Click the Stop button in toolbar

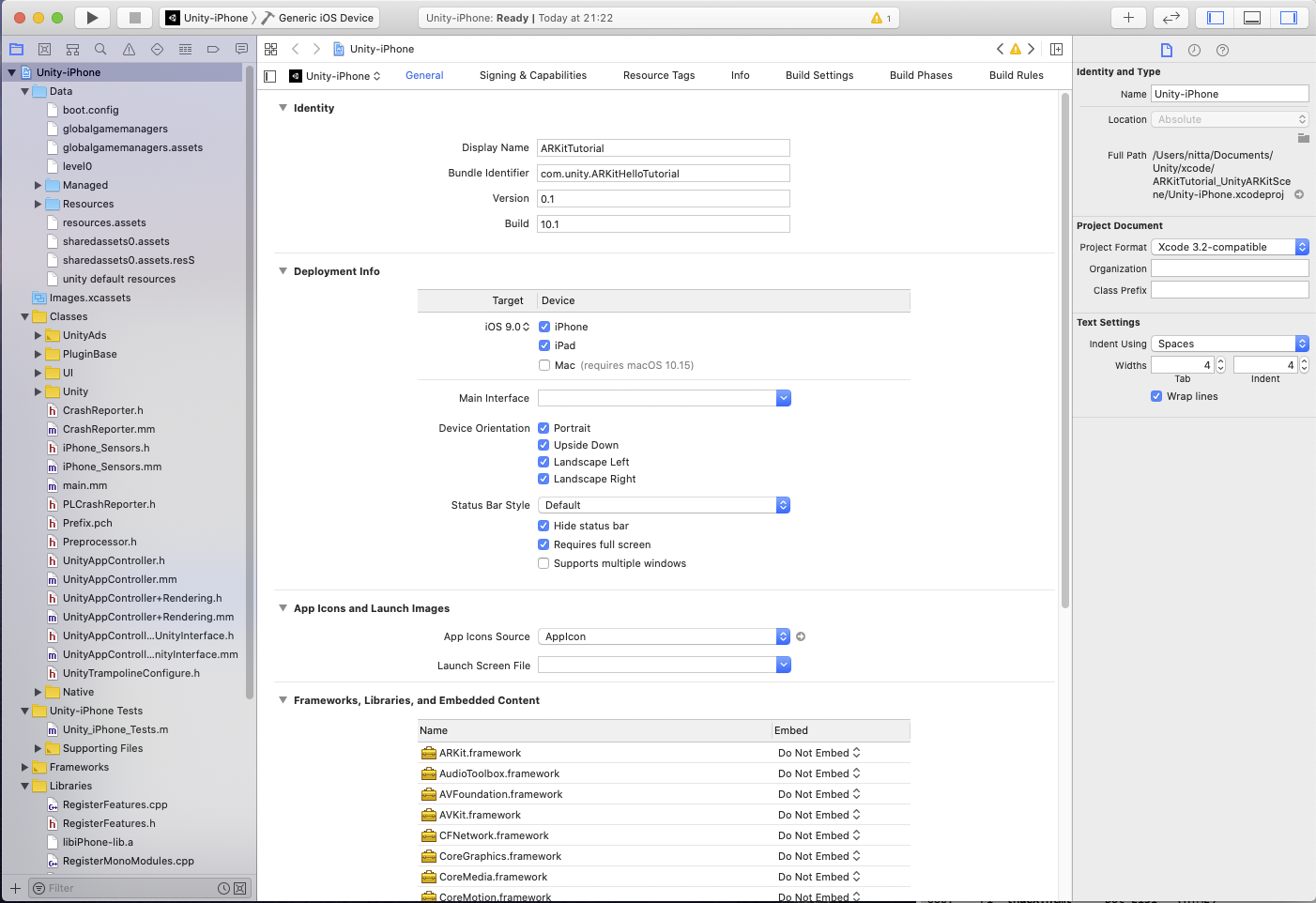click(134, 18)
